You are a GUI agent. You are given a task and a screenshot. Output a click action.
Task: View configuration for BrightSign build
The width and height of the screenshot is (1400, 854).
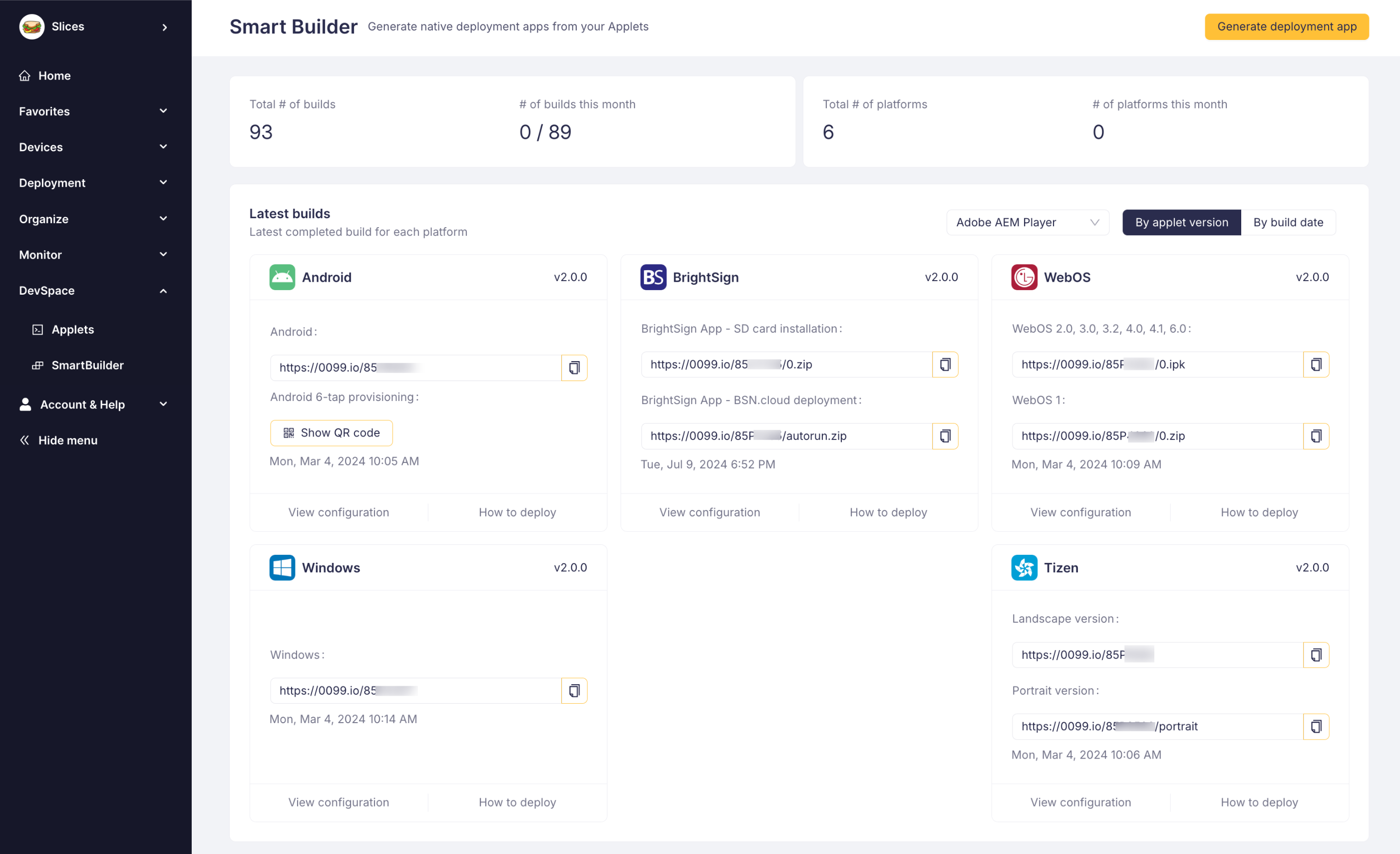tap(709, 512)
